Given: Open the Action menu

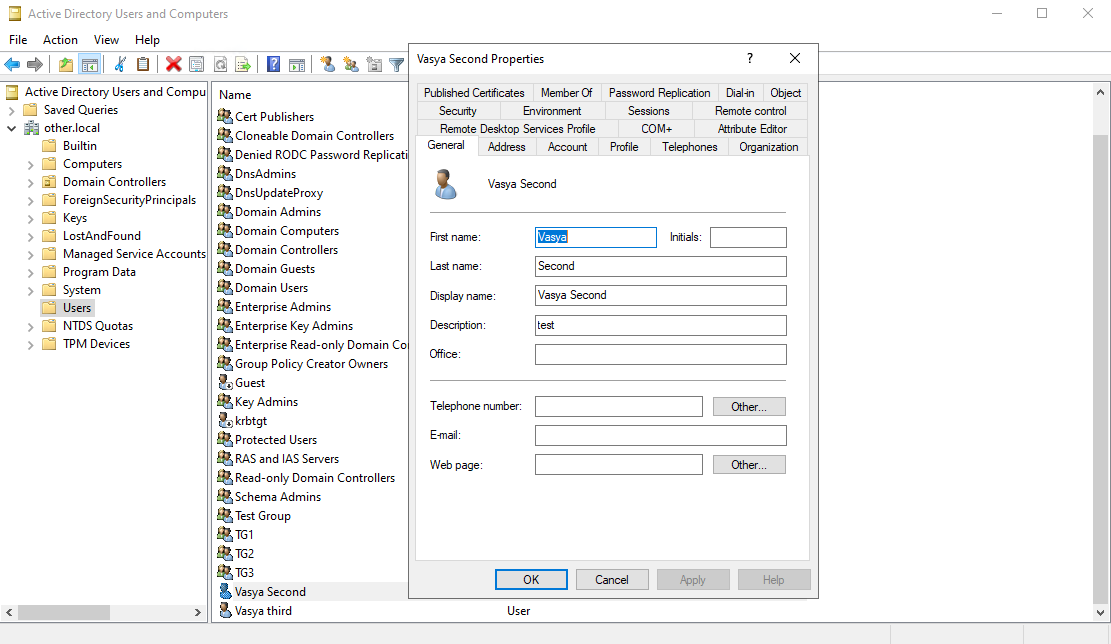Looking at the screenshot, I should tap(60, 40).
